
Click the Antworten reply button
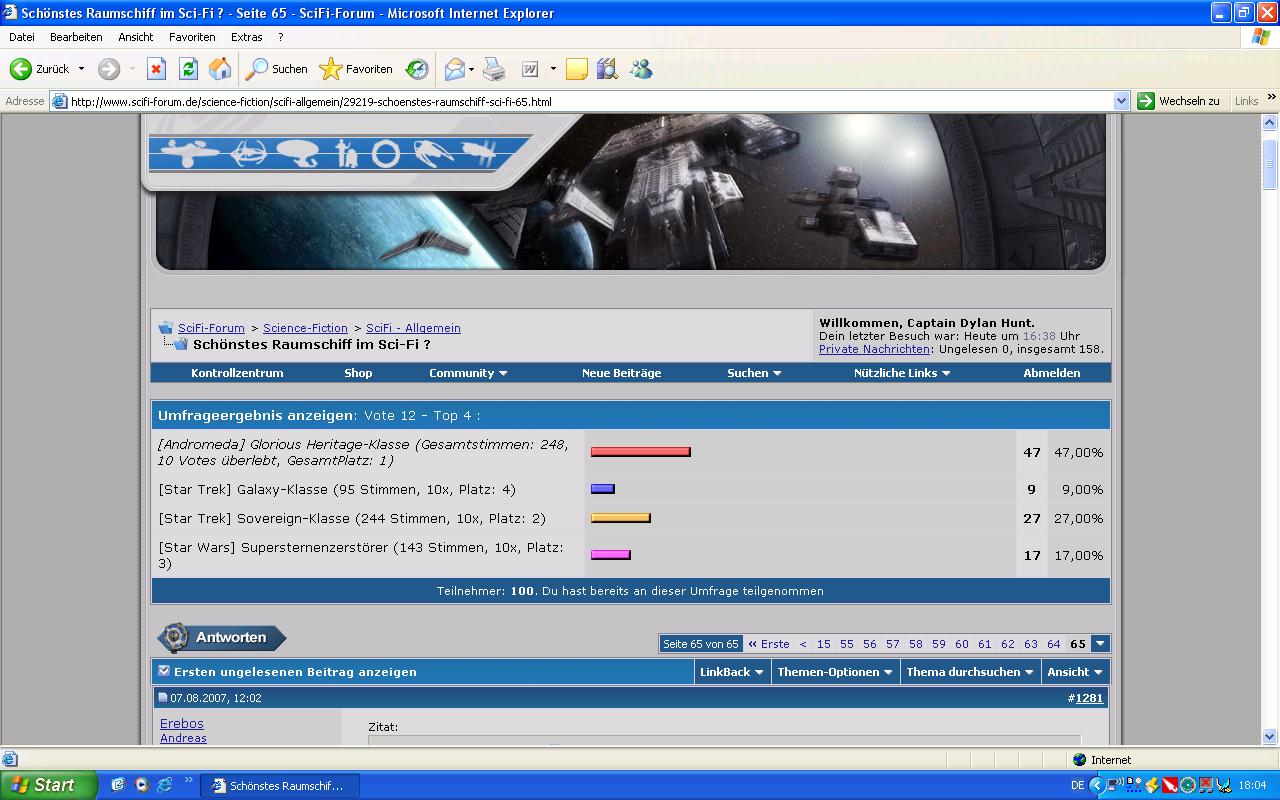222,638
